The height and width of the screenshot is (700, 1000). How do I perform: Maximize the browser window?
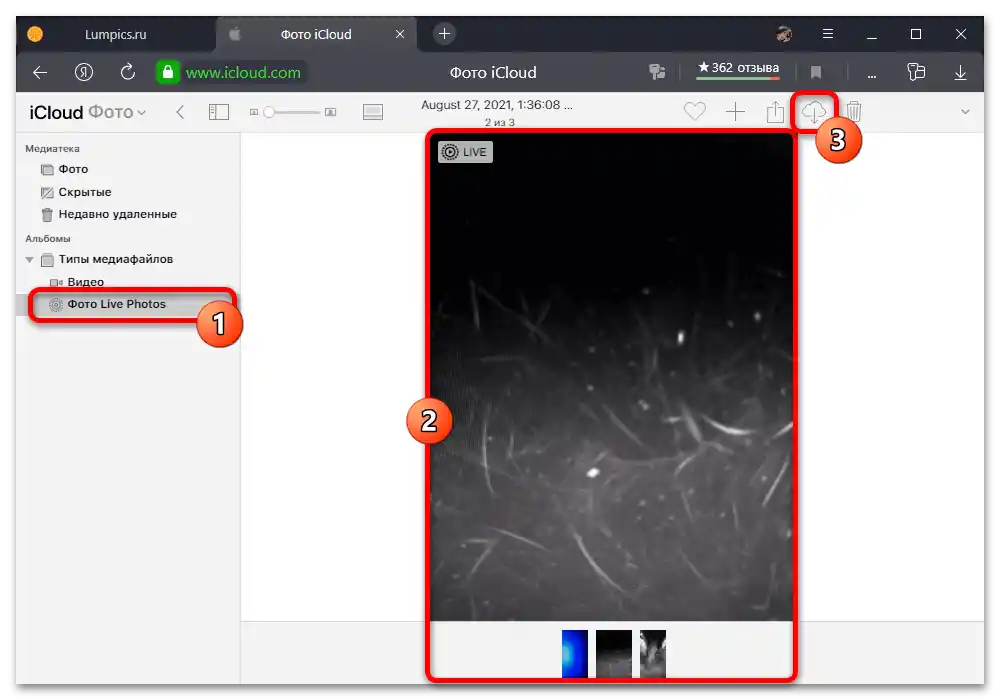tap(916, 34)
